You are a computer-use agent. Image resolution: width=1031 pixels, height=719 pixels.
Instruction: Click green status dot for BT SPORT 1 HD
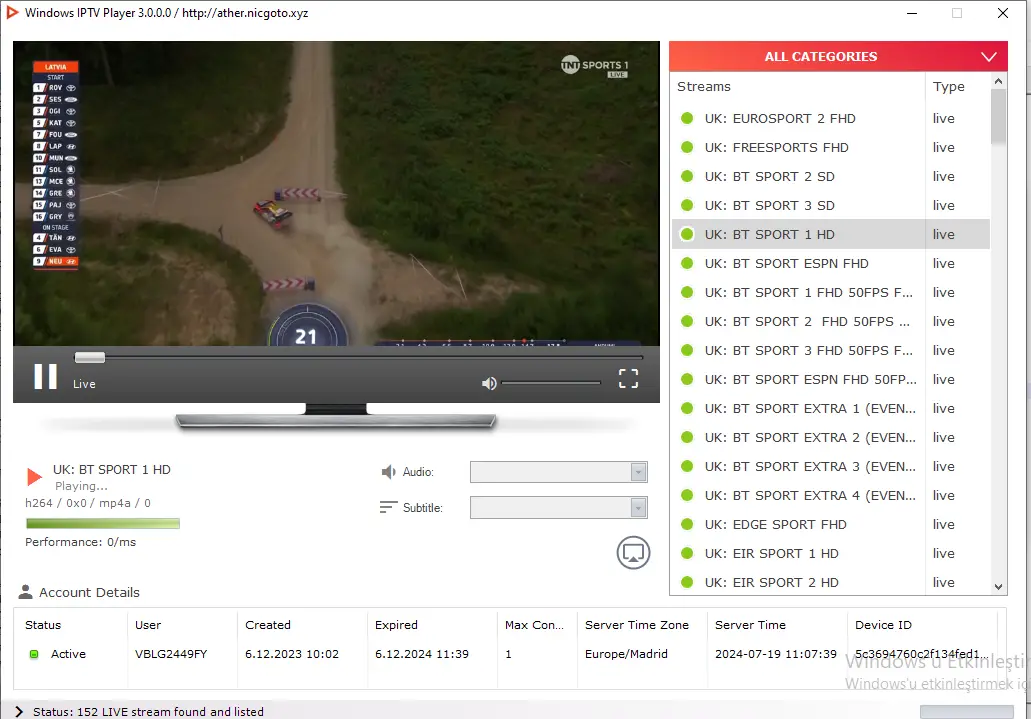tap(687, 234)
